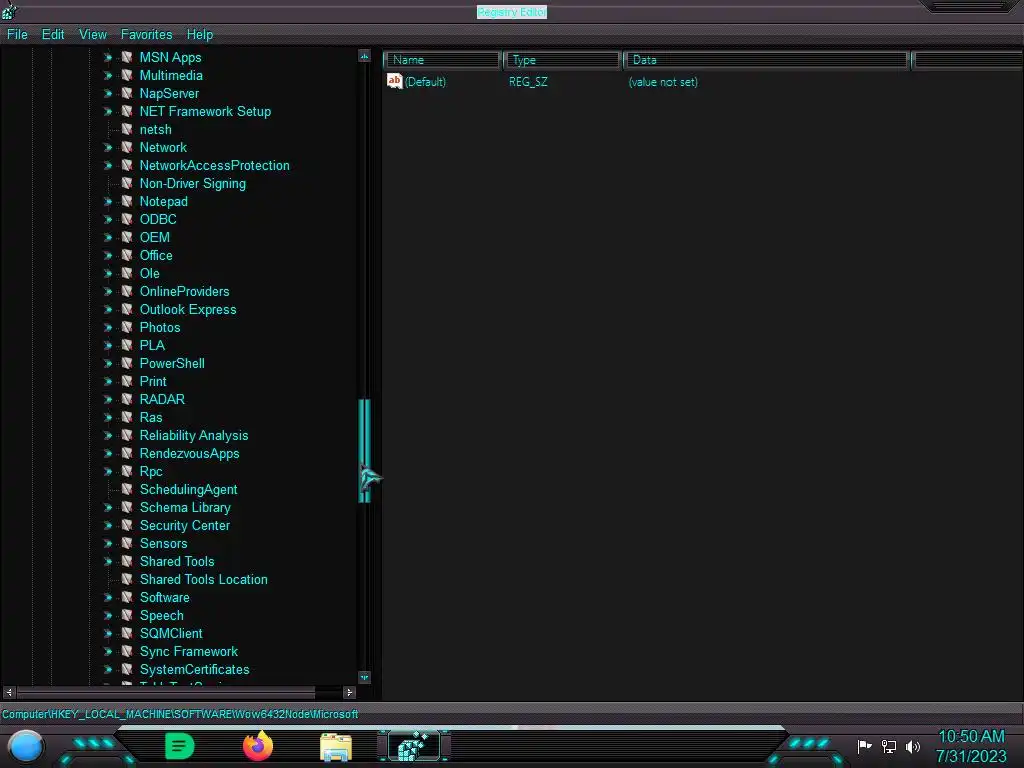
Task: Click the REG_SZ type cell
Action: 528,82
